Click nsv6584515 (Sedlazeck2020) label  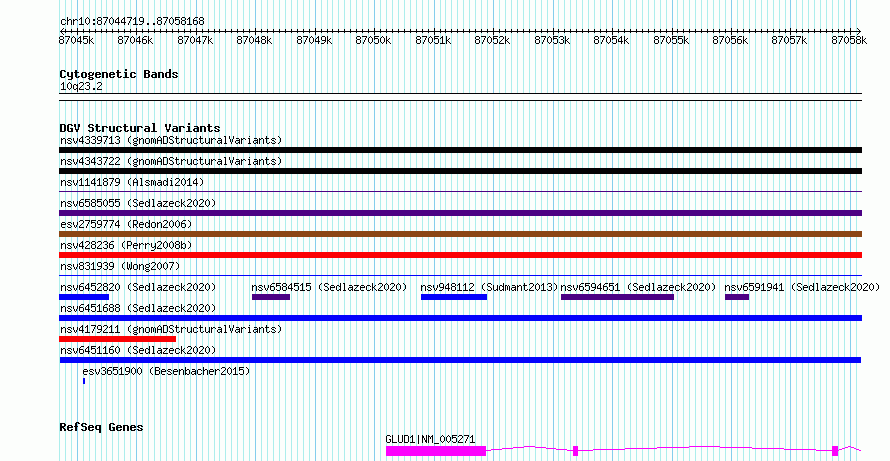329,287
